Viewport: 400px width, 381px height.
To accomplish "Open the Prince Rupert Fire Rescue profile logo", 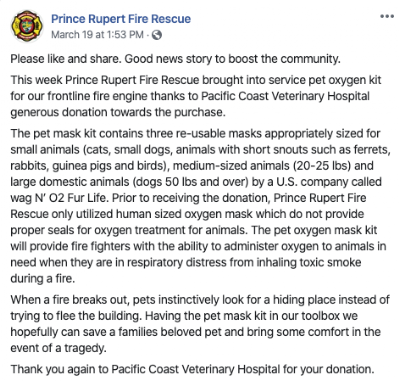I will (x=27, y=26).
